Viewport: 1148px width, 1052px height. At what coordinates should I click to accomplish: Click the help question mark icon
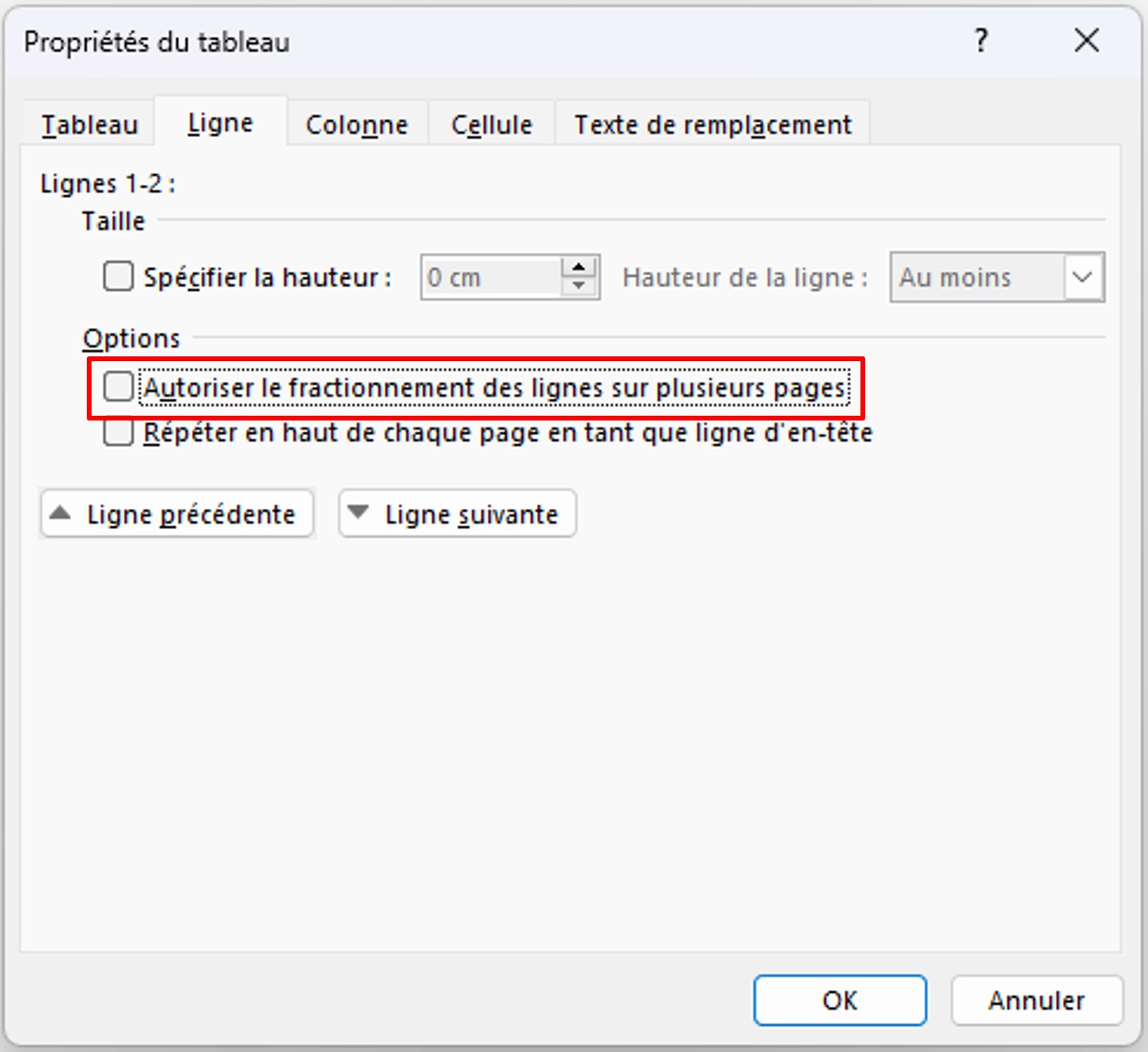pos(981,42)
